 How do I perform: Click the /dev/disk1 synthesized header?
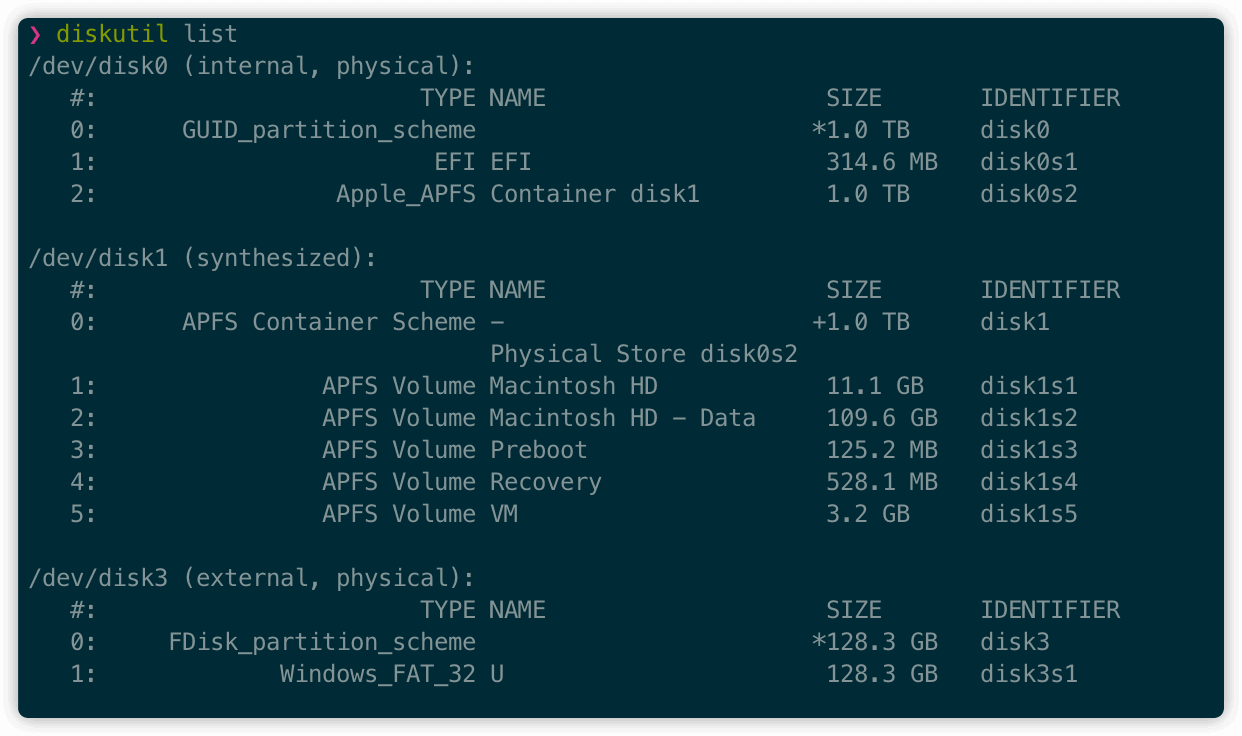pyautogui.click(x=202, y=258)
